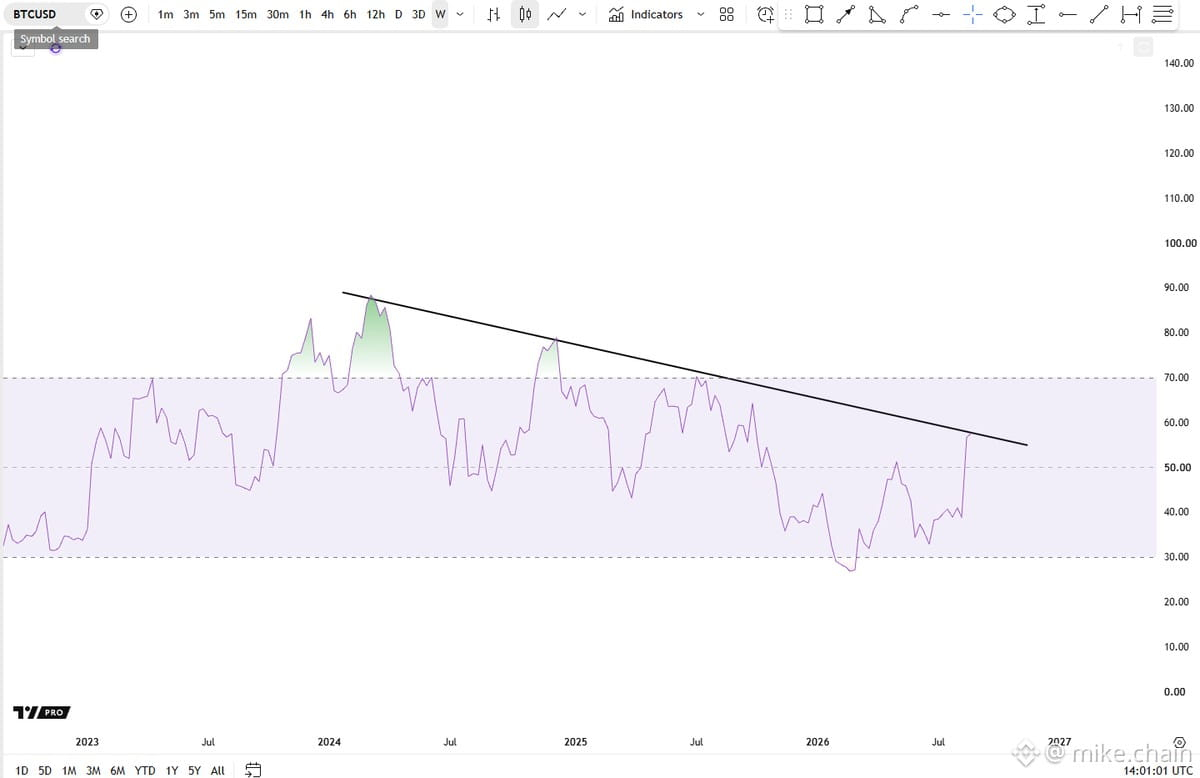Set chart range to 6M
Screen dimensions: 1200x778
click(117, 770)
